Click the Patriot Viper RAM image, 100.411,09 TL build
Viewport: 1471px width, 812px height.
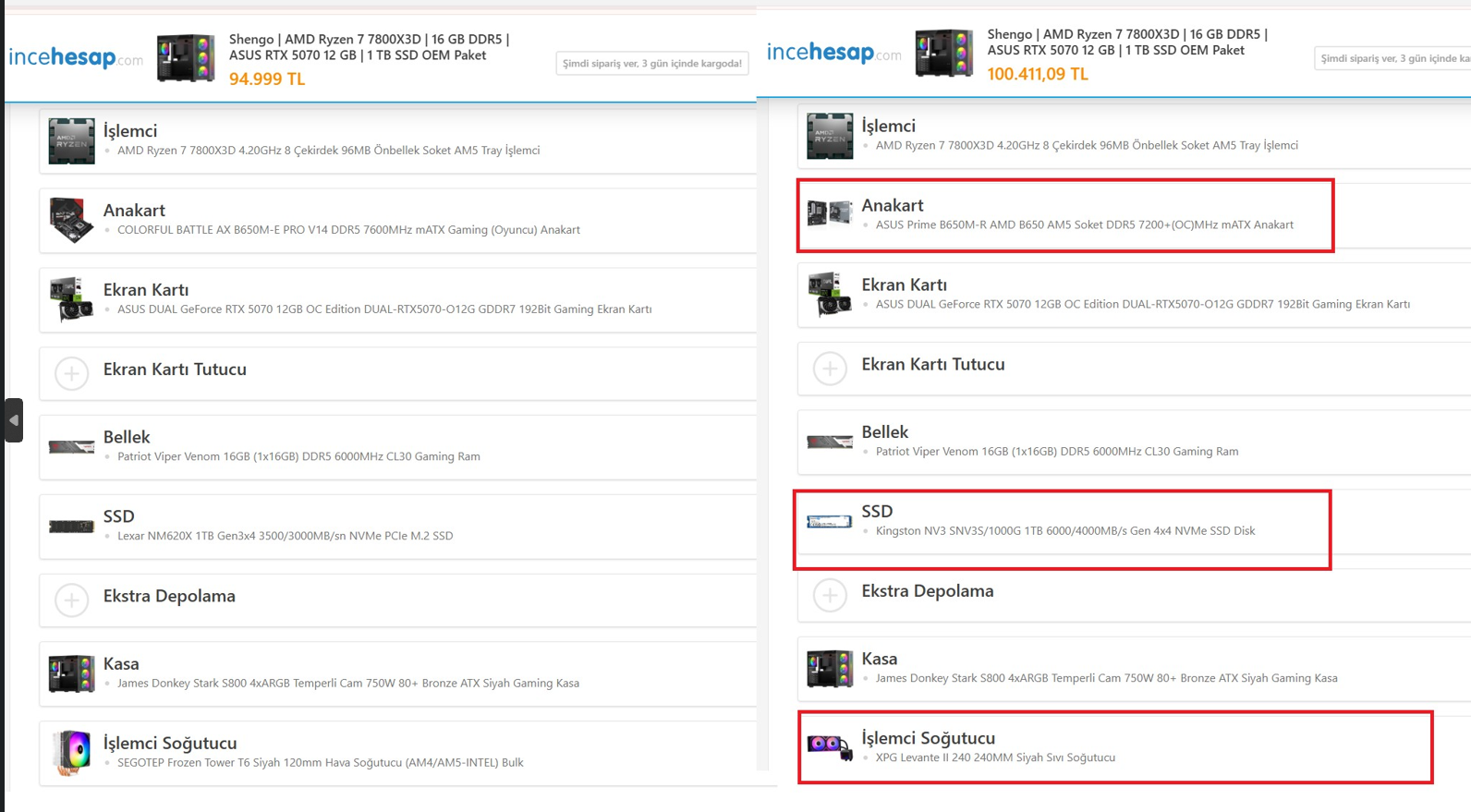click(830, 442)
